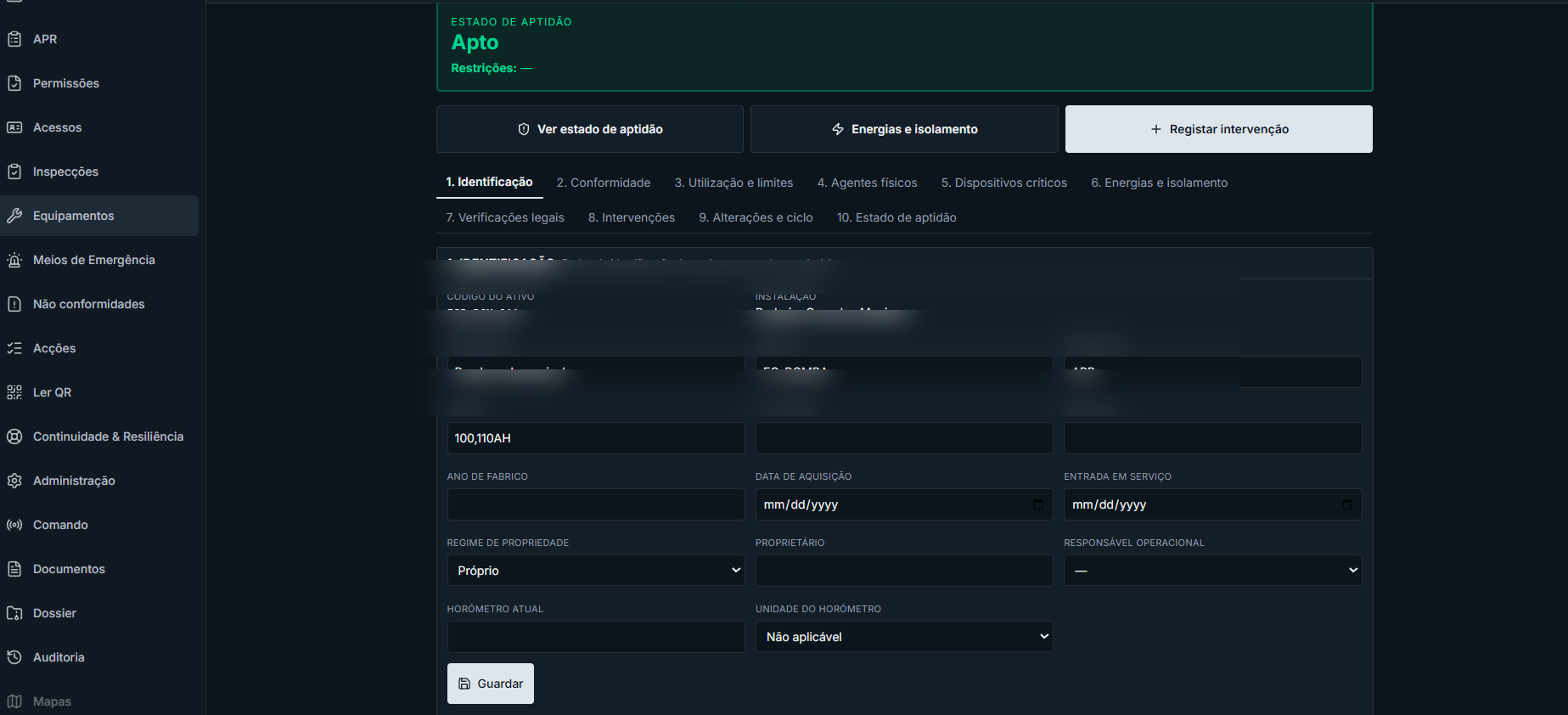
Task: Go to 8. Intervenções tab
Action: pyautogui.click(x=632, y=217)
